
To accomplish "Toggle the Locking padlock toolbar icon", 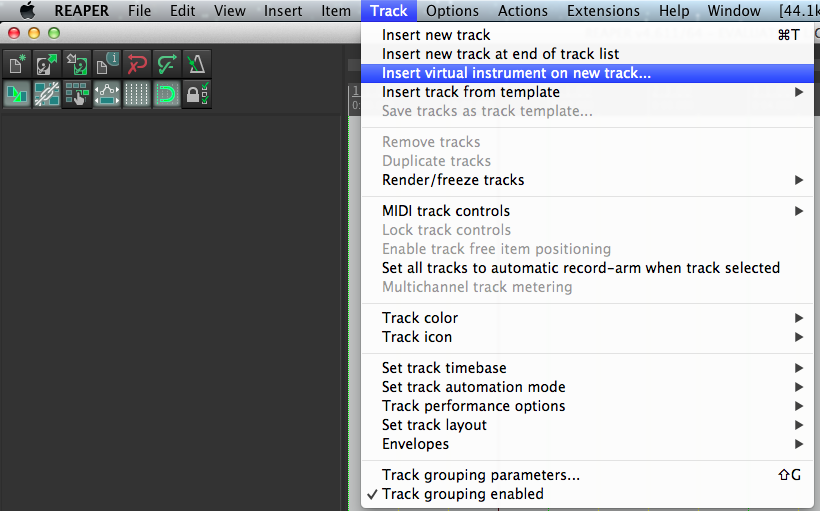I will click(197, 94).
